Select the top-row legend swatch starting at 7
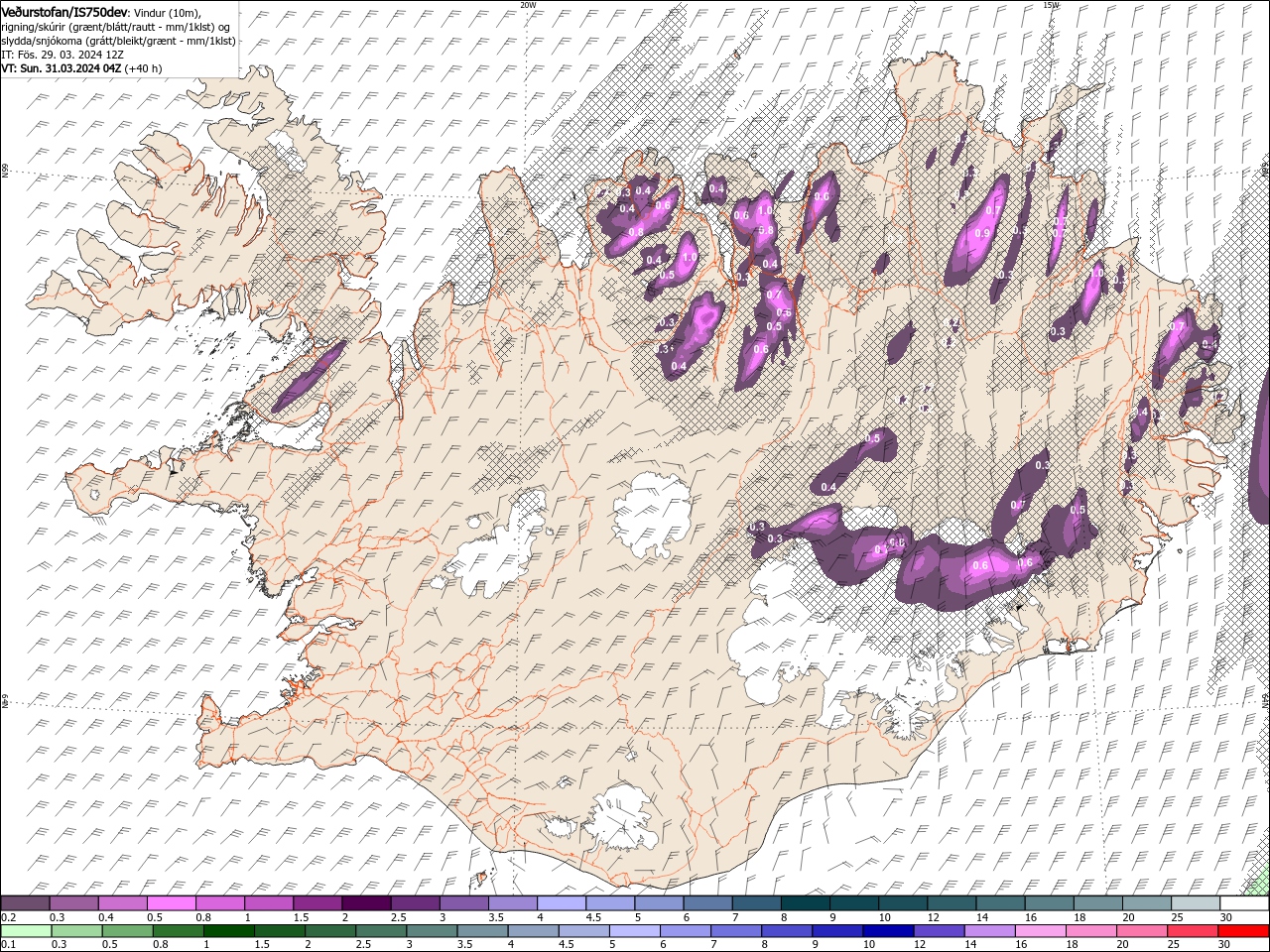The width and height of the screenshot is (1270, 952). coord(756,903)
